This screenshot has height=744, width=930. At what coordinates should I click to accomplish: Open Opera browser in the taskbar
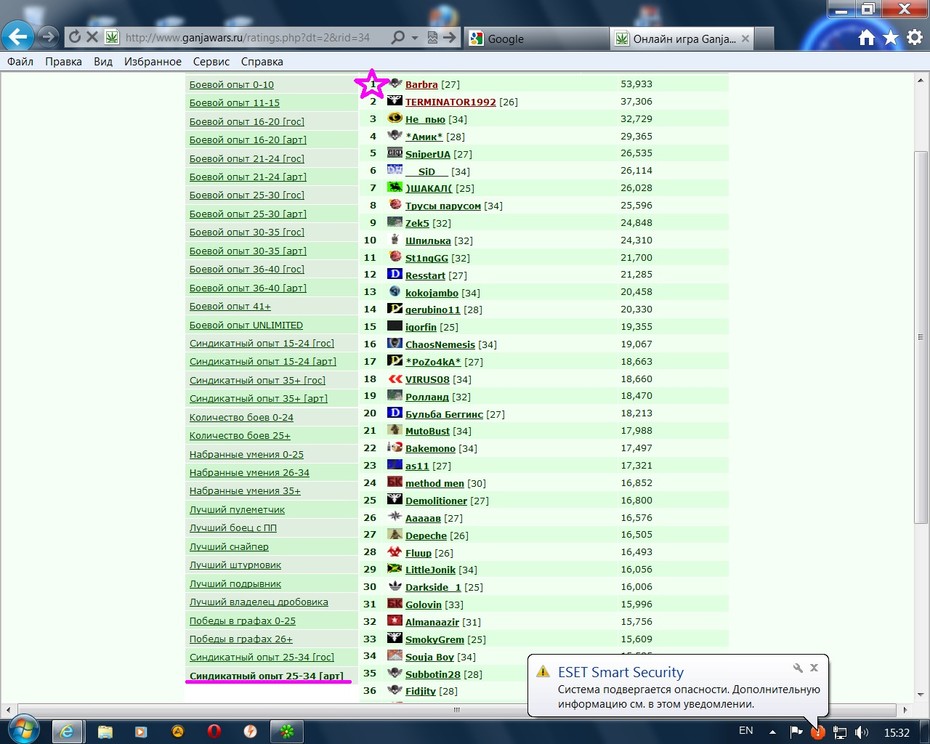pyautogui.click(x=214, y=732)
